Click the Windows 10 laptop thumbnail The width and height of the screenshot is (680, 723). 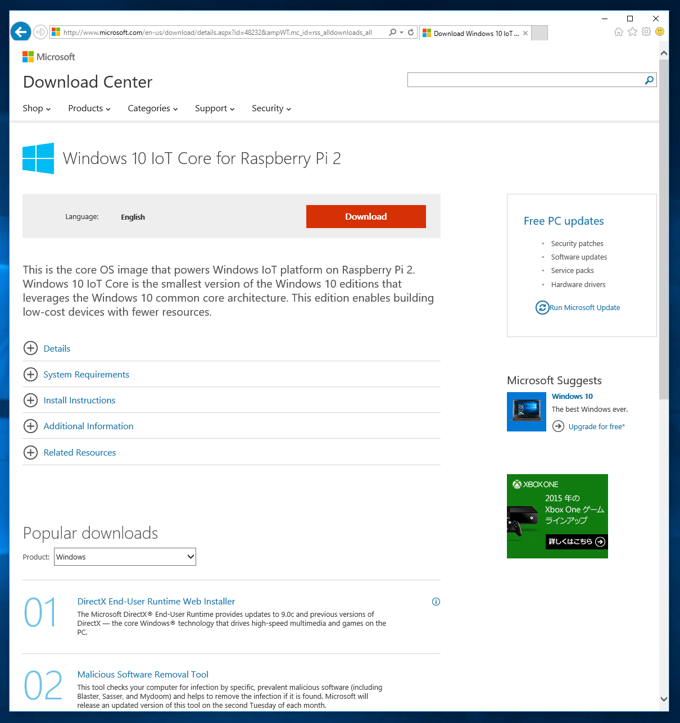526,412
